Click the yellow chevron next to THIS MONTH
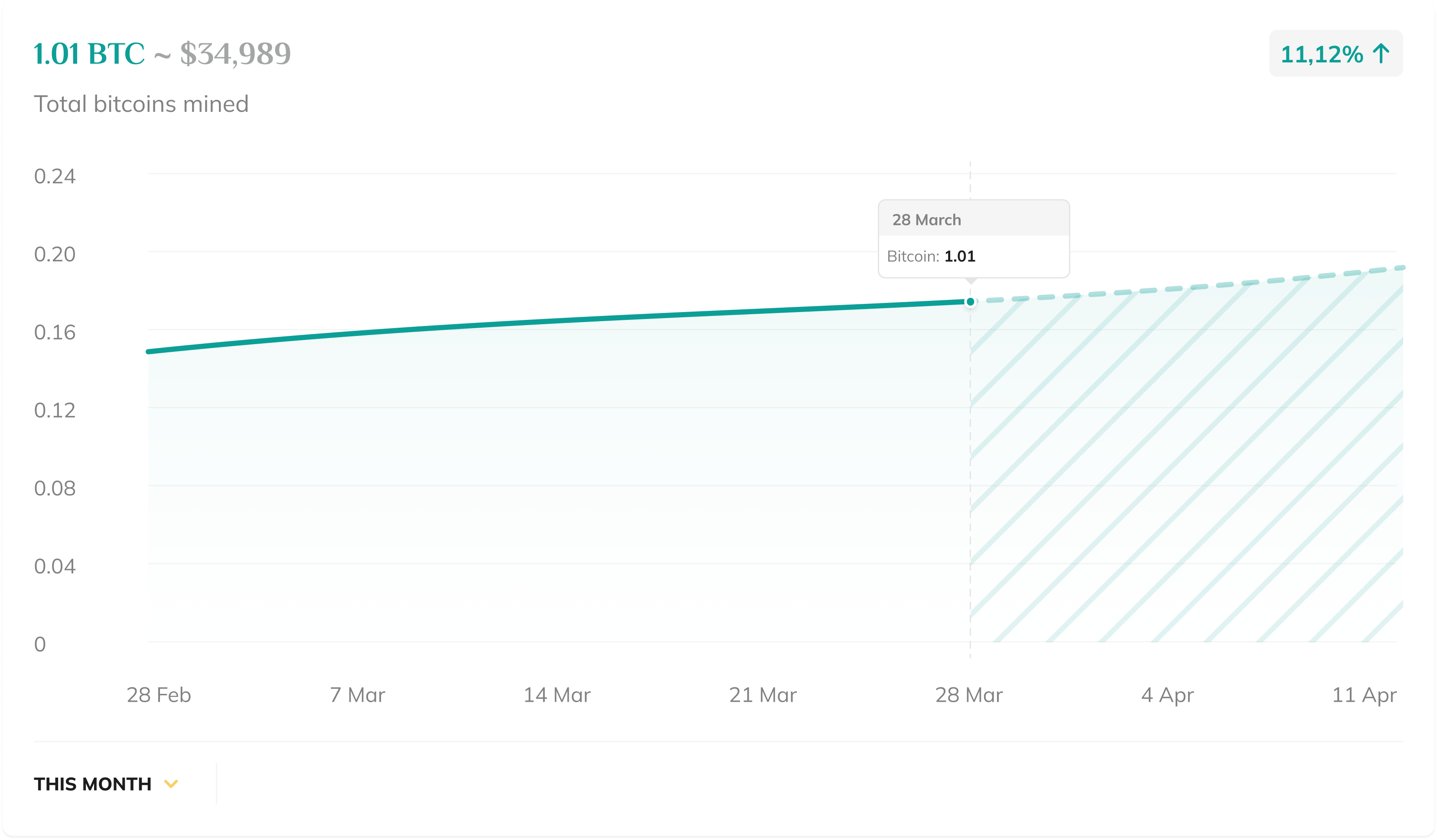This screenshot has width=1437, height=840. point(171,784)
